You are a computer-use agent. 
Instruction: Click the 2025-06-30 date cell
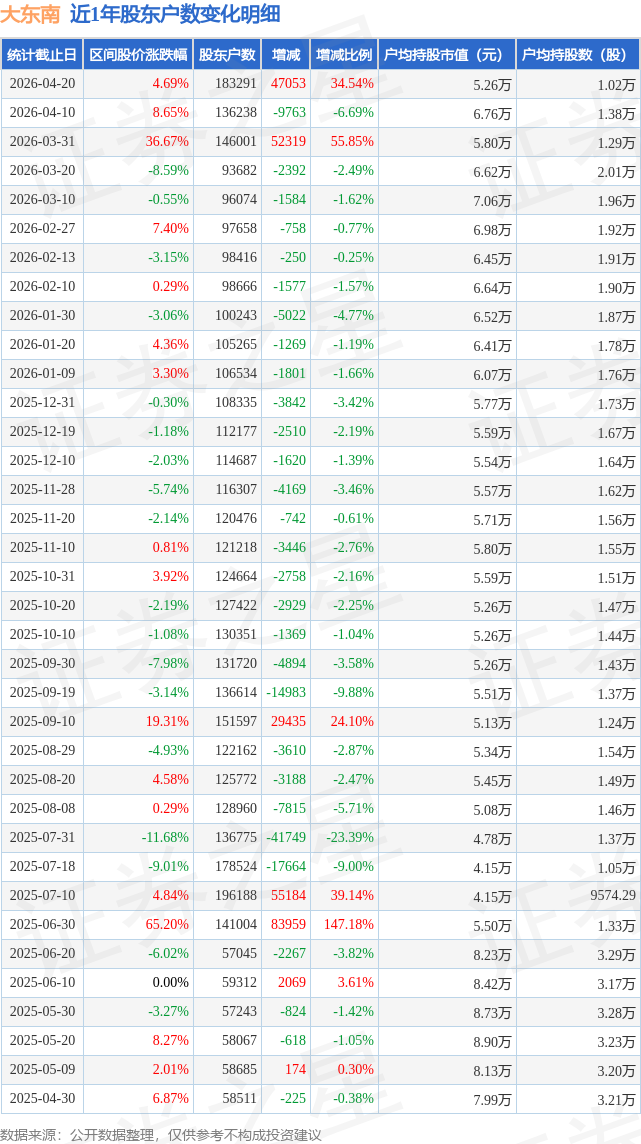pos(42,925)
